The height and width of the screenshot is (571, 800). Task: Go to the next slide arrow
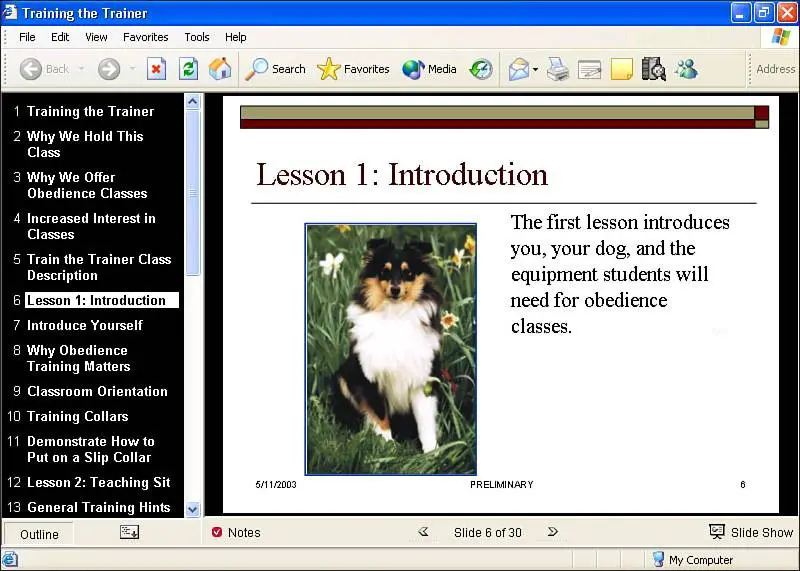point(553,532)
